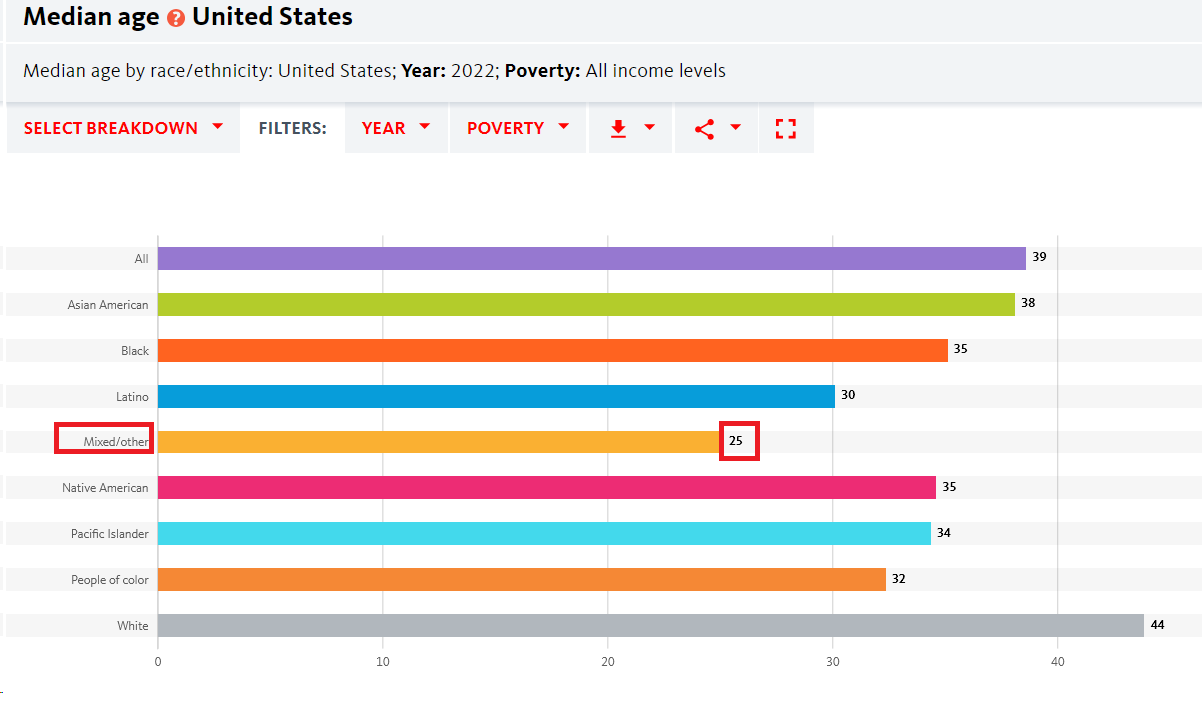The height and width of the screenshot is (708, 1202).
Task: Expand the Select Breakdown dropdown
Action: pos(124,128)
